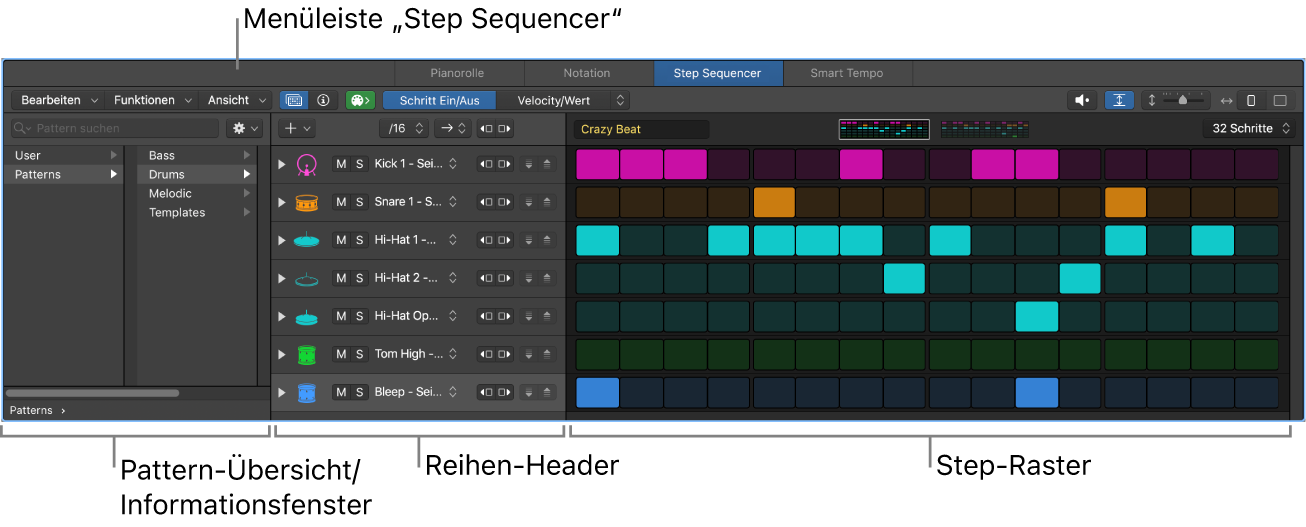
Task: Adjust the vertical zoom slider
Action: (x=1185, y=100)
